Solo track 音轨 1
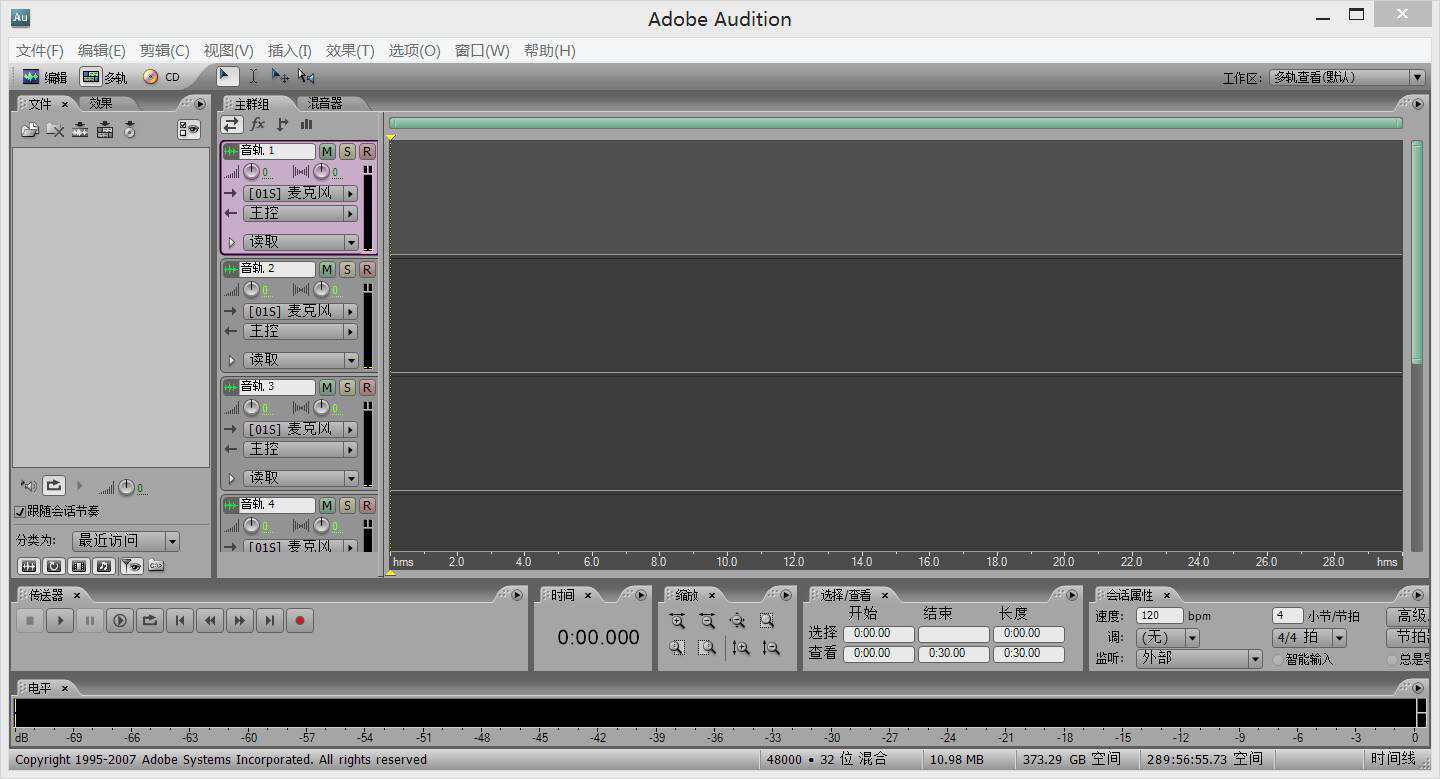Image resolution: width=1440 pixels, height=779 pixels. point(347,151)
